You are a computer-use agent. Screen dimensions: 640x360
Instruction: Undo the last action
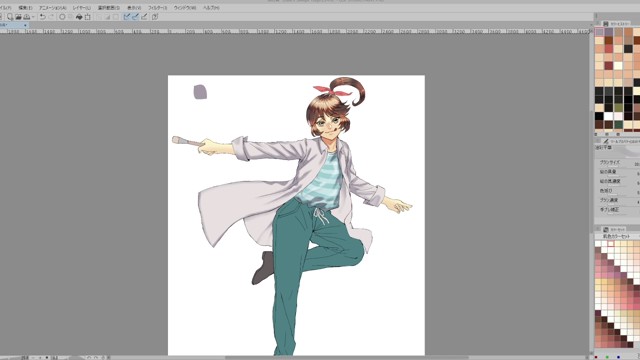pos(42,17)
